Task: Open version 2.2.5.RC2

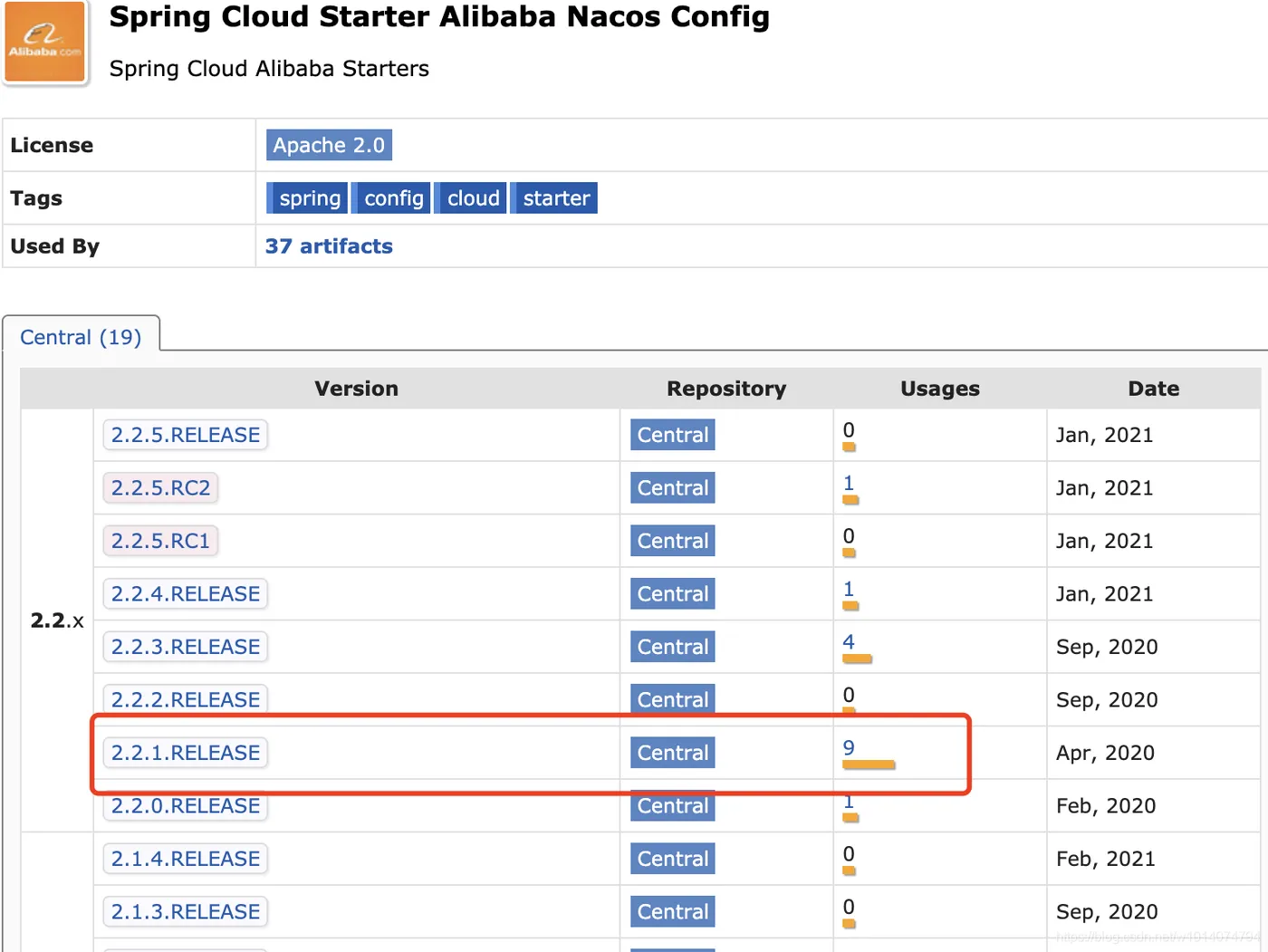Action: pyautogui.click(x=160, y=488)
